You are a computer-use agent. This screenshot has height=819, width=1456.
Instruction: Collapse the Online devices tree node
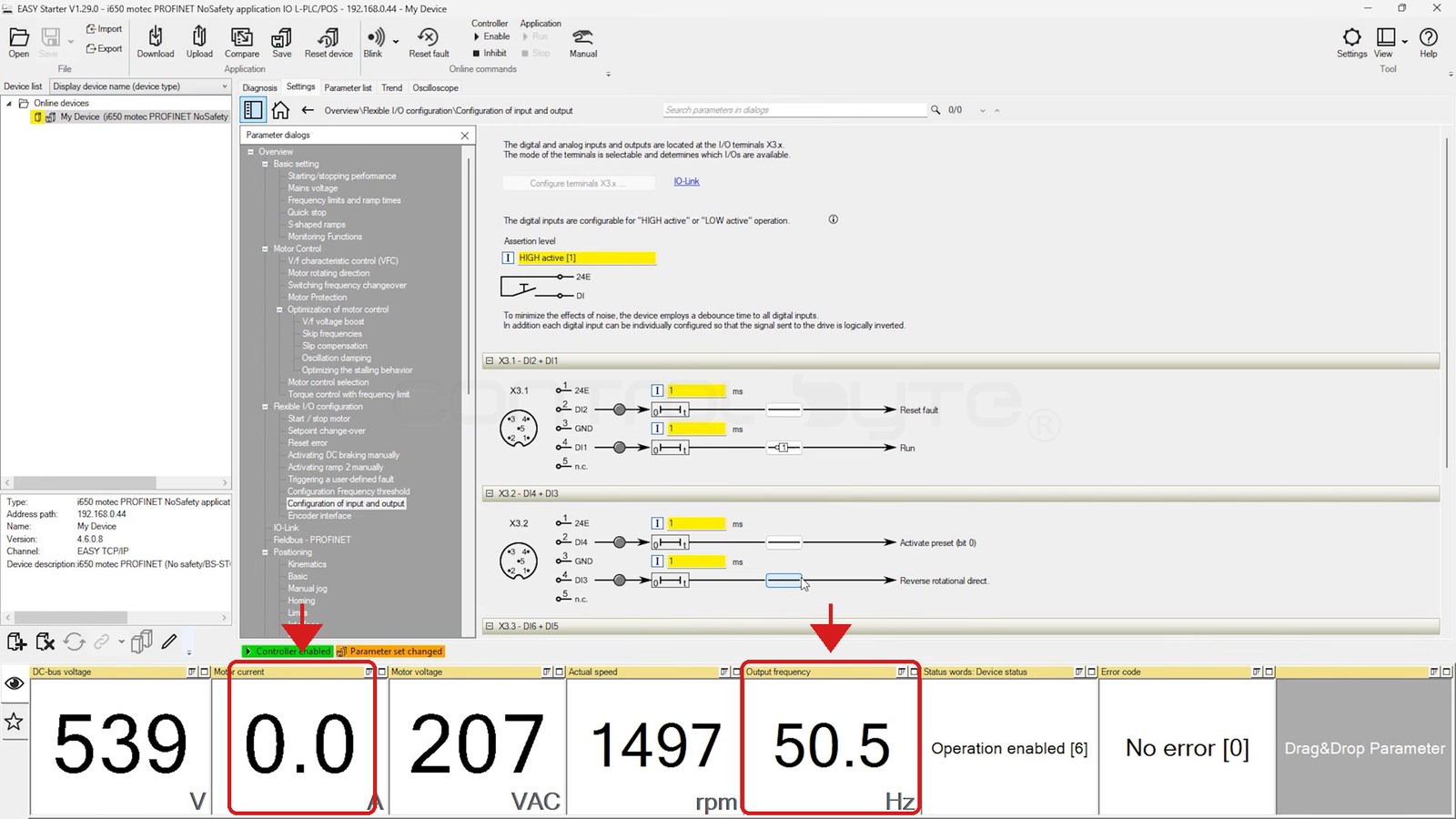(x=9, y=103)
